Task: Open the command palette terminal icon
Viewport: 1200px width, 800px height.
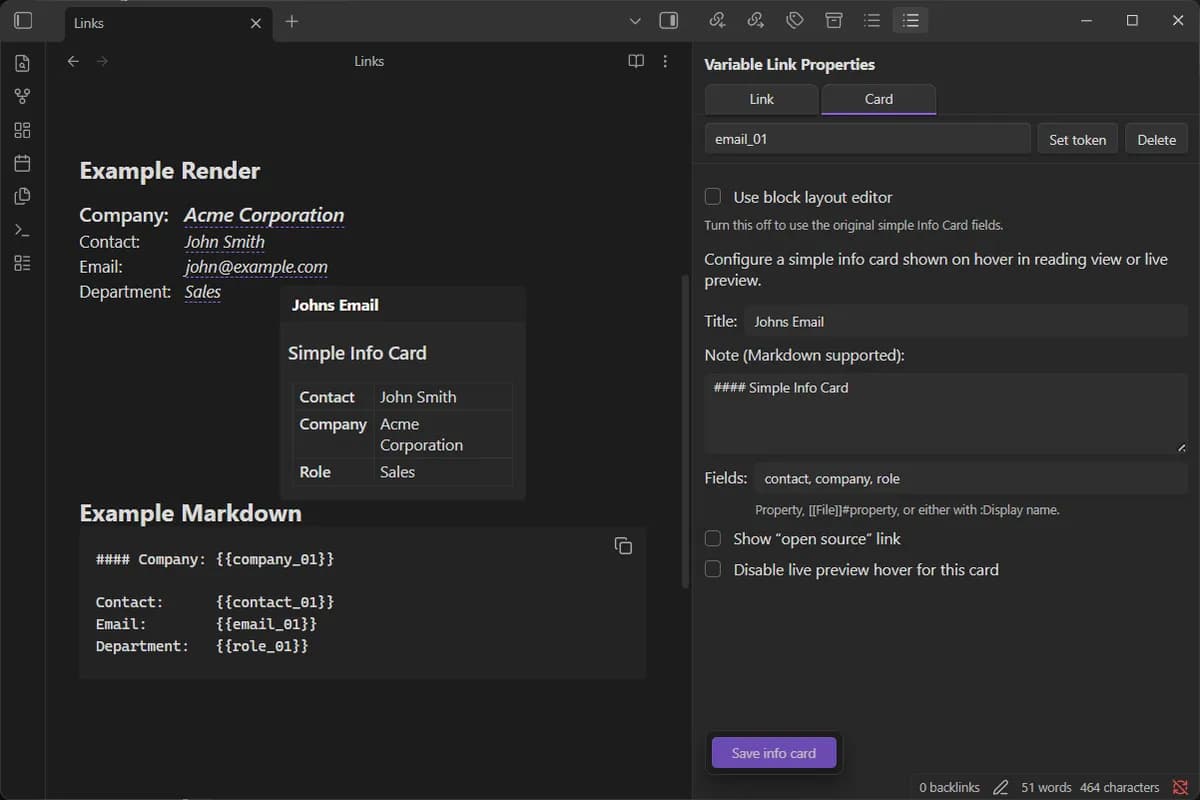Action: pyautogui.click(x=22, y=230)
